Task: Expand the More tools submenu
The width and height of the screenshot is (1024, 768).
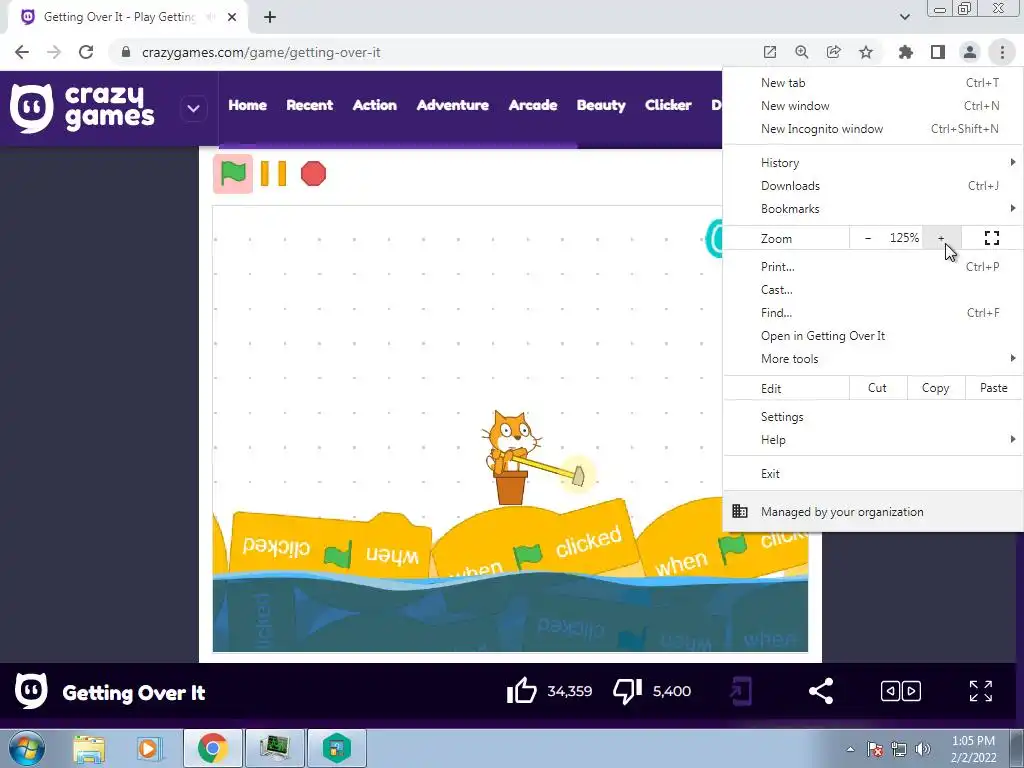Action: 873,359
